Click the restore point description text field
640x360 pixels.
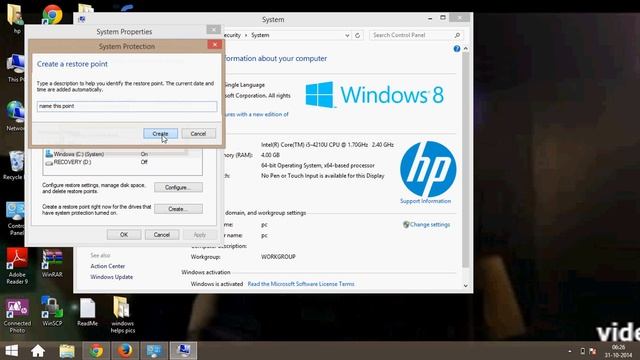pos(127,106)
